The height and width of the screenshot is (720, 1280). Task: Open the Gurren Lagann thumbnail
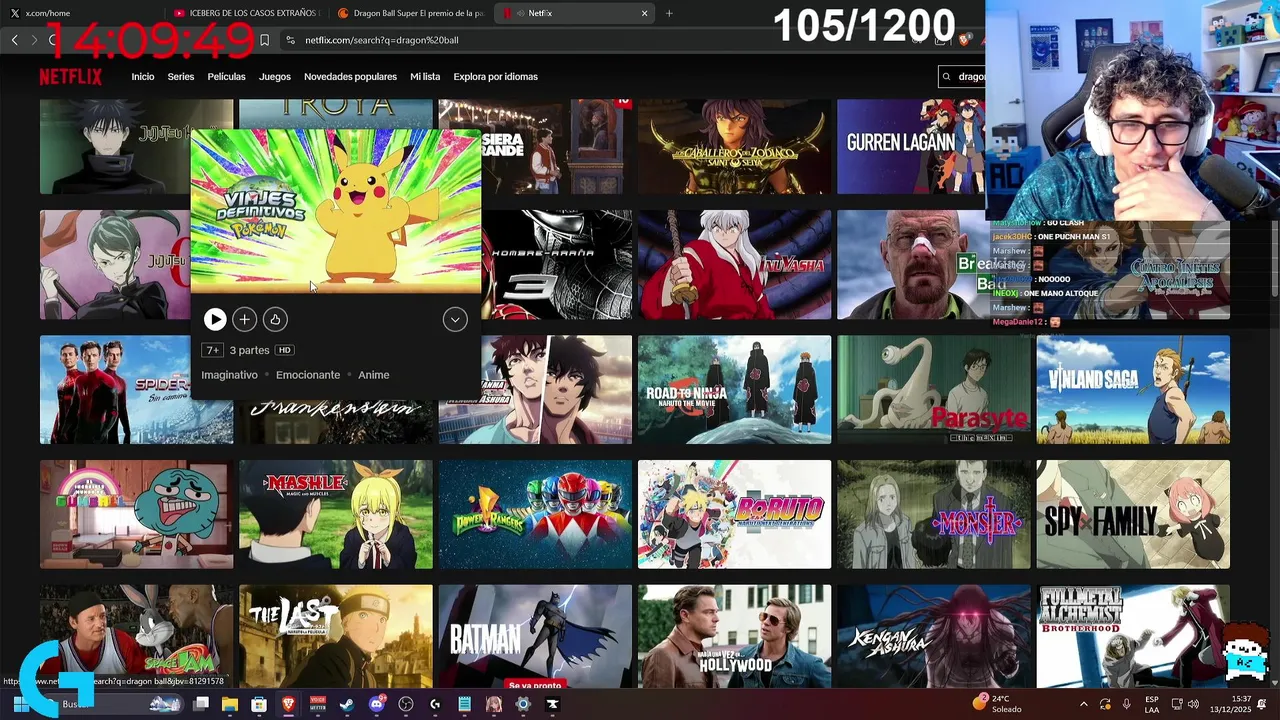coord(911,147)
